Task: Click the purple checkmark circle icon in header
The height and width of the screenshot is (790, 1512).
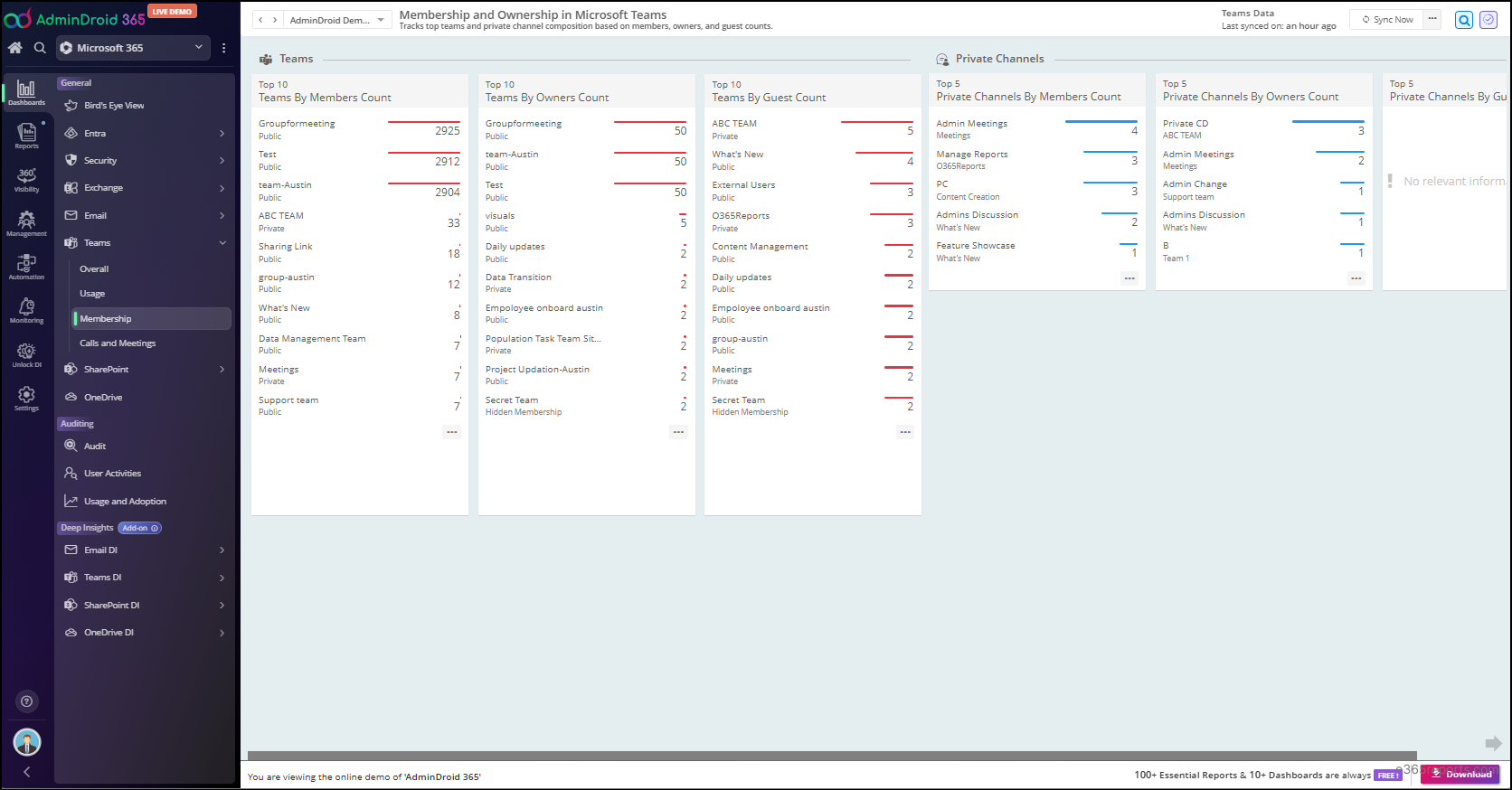Action: click(1488, 20)
